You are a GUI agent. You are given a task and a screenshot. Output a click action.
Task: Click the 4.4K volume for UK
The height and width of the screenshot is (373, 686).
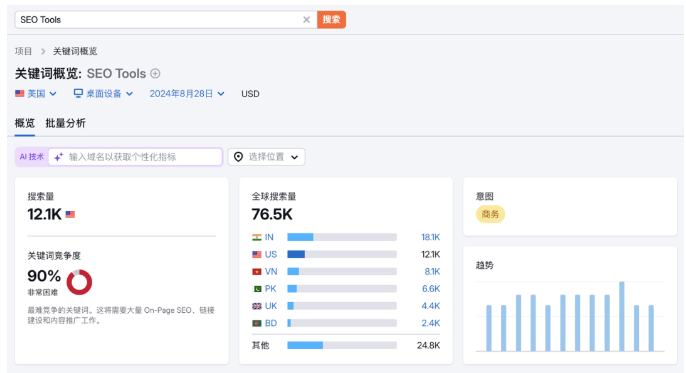tap(431, 306)
